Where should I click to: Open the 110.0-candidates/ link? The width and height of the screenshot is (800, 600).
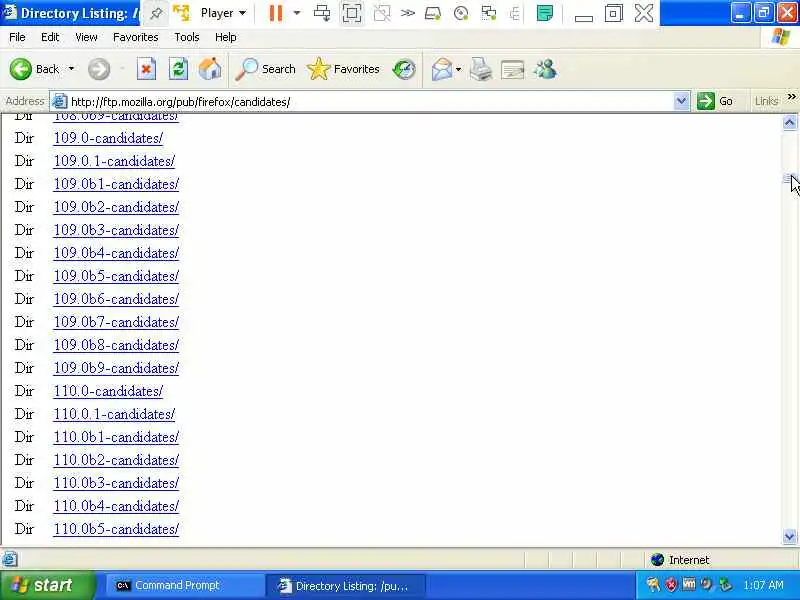(108, 391)
